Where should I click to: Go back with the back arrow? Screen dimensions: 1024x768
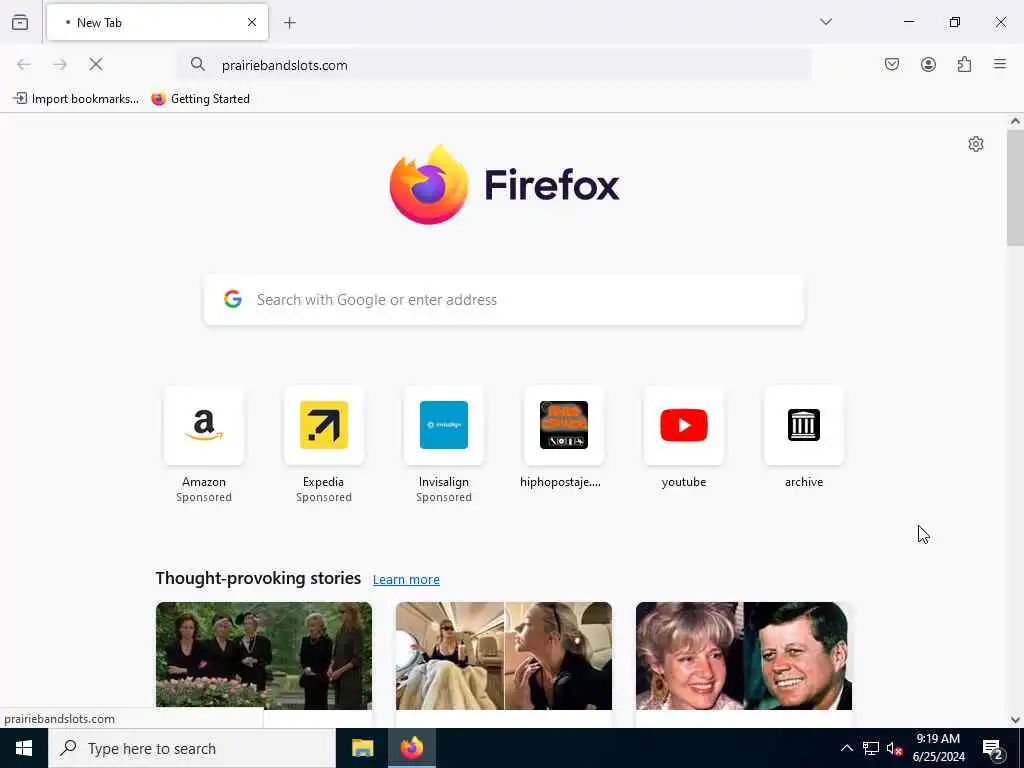pos(24,64)
